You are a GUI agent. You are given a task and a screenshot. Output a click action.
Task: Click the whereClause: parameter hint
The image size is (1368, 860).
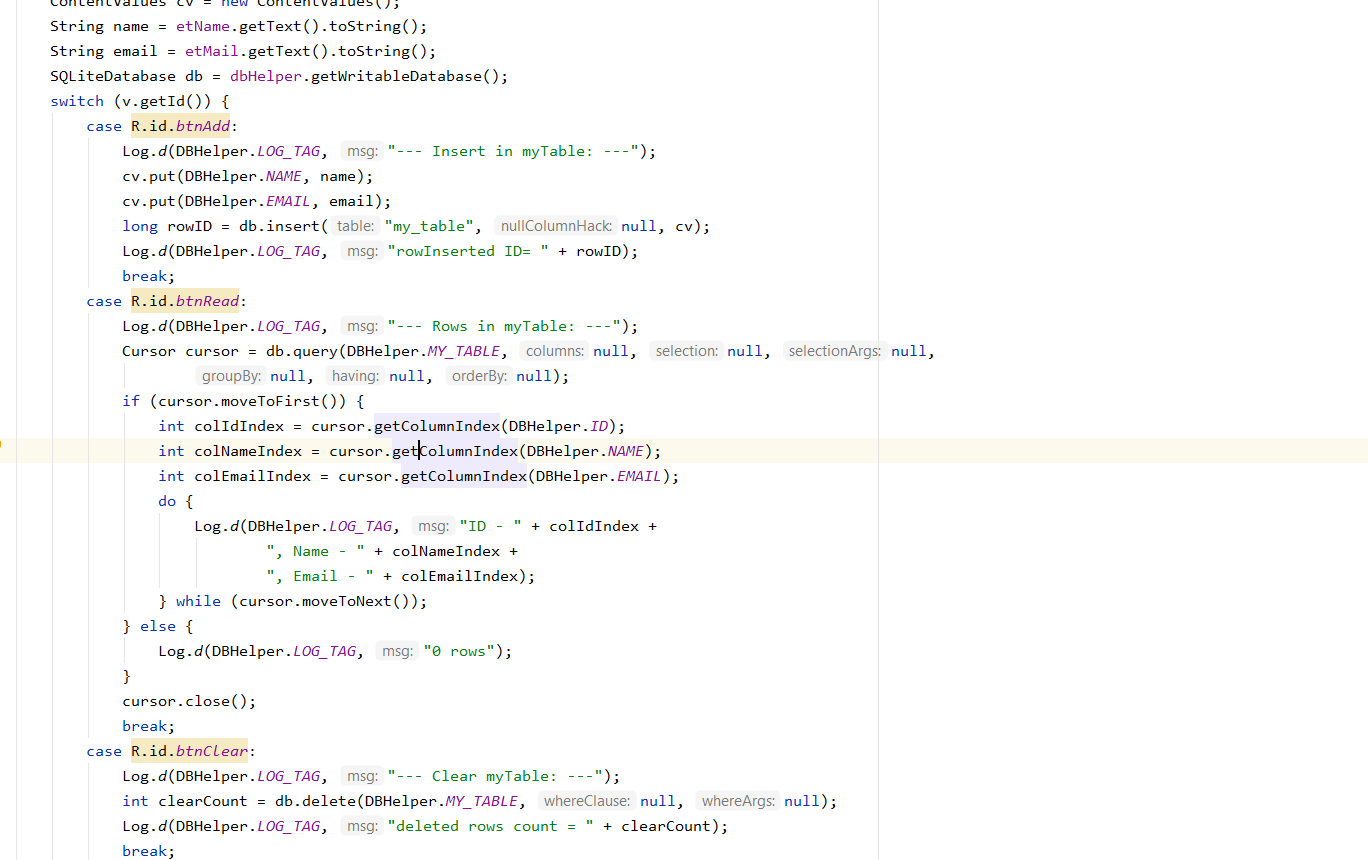(587, 801)
